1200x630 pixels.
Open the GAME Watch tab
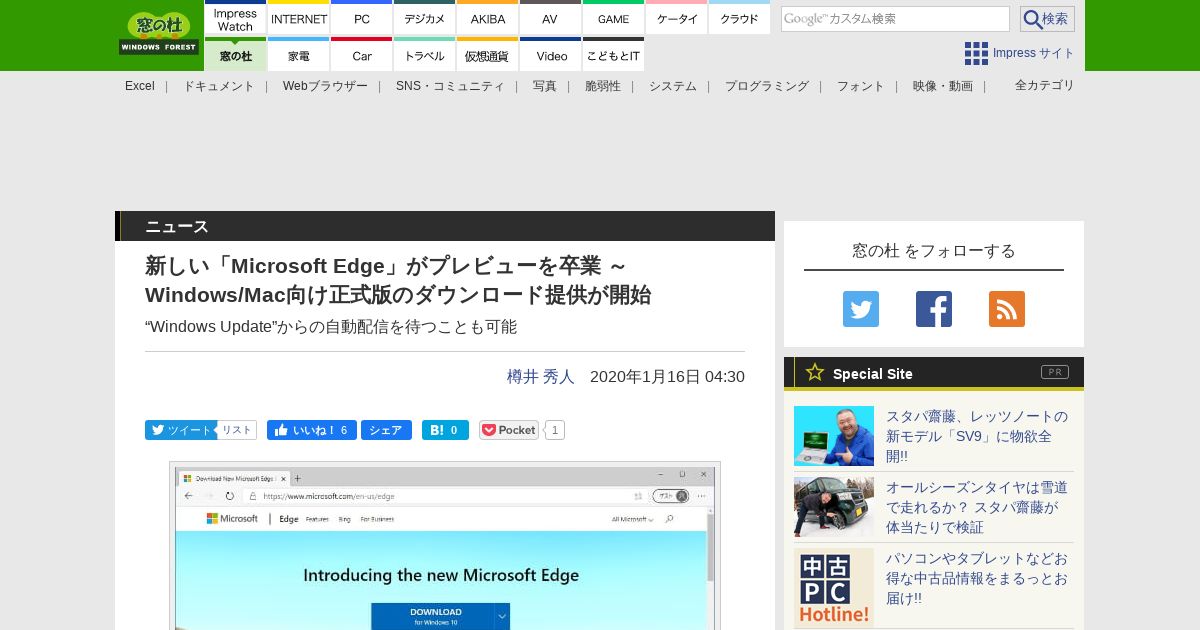click(x=613, y=18)
